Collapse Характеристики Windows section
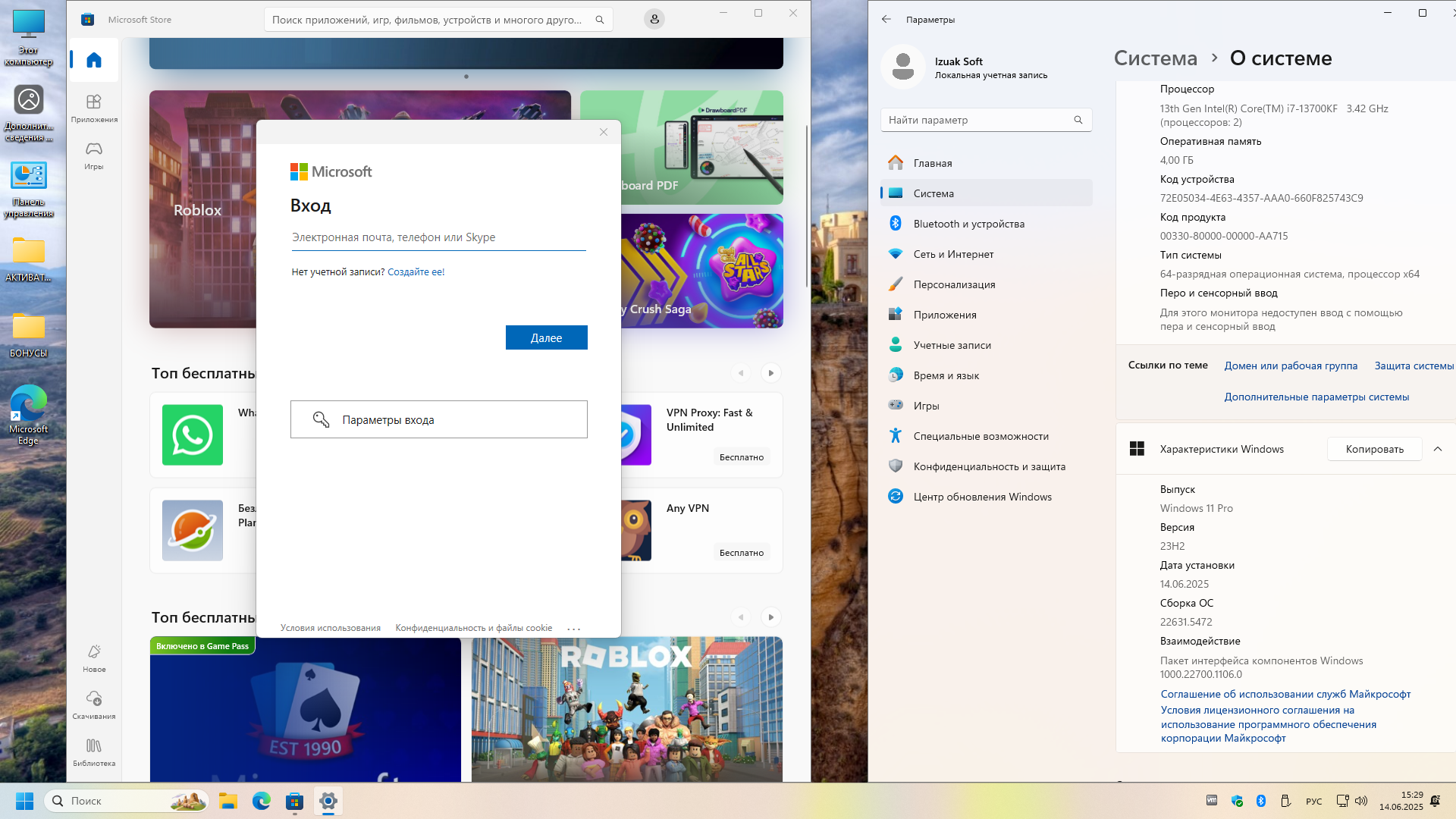 click(1438, 449)
